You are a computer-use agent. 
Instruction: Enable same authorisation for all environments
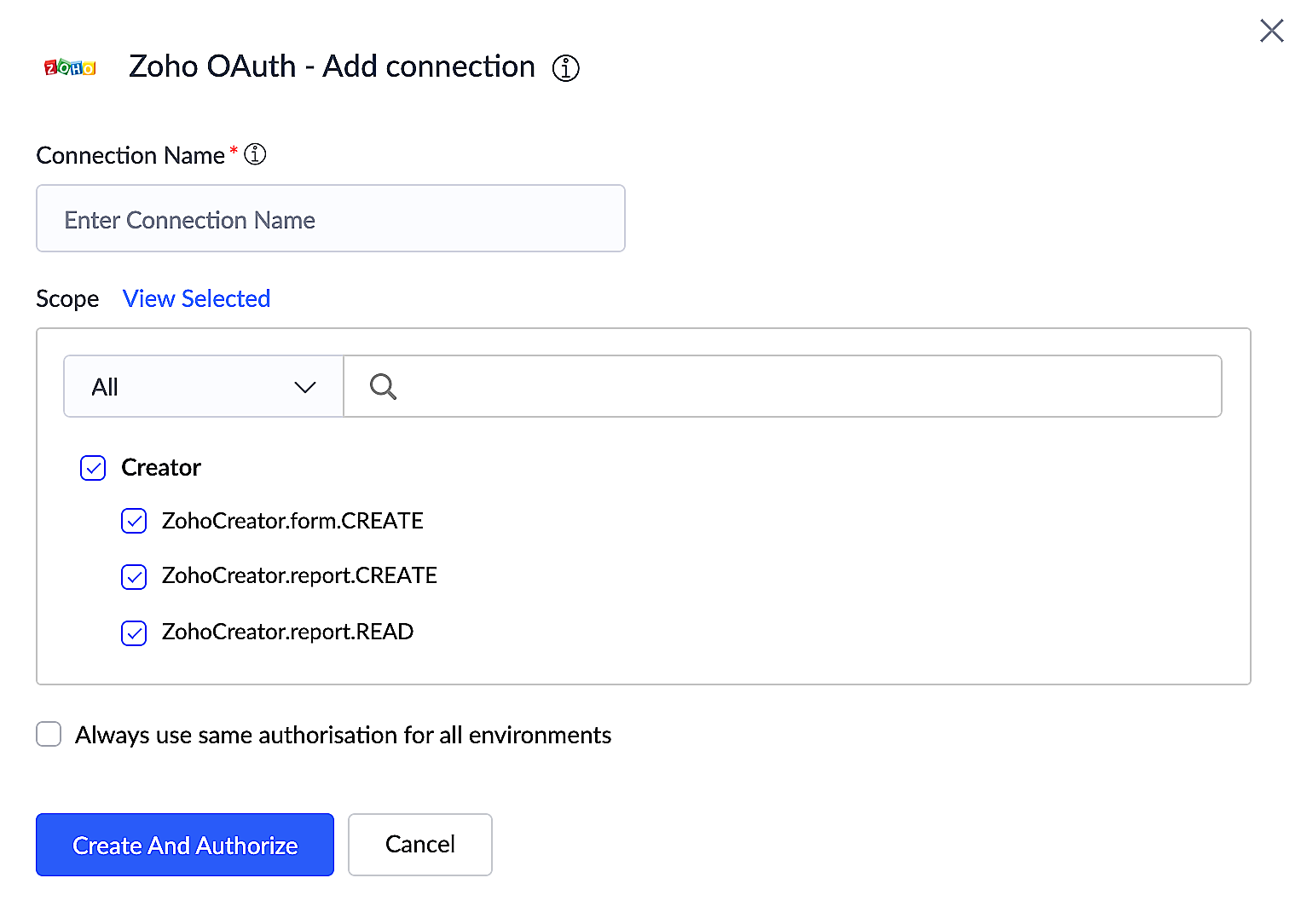pos(49,734)
